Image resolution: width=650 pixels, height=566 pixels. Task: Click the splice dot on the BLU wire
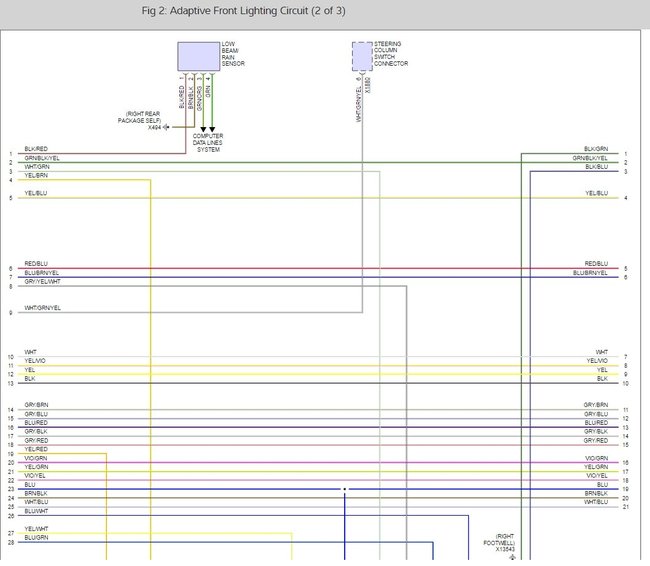click(344, 489)
